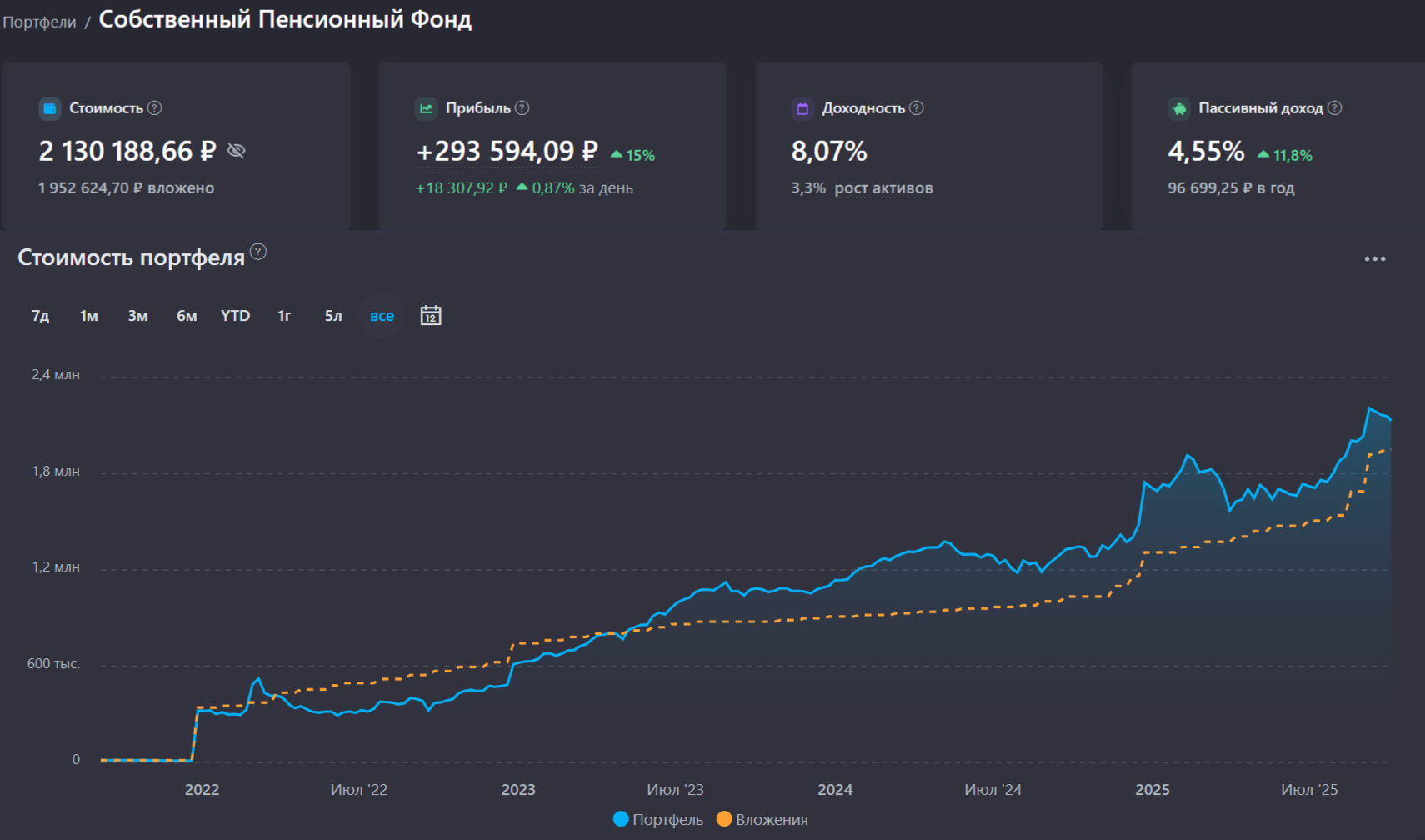Click the blue Стоимость wallet icon
Screen dimensions: 1425x840
(50, 109)
